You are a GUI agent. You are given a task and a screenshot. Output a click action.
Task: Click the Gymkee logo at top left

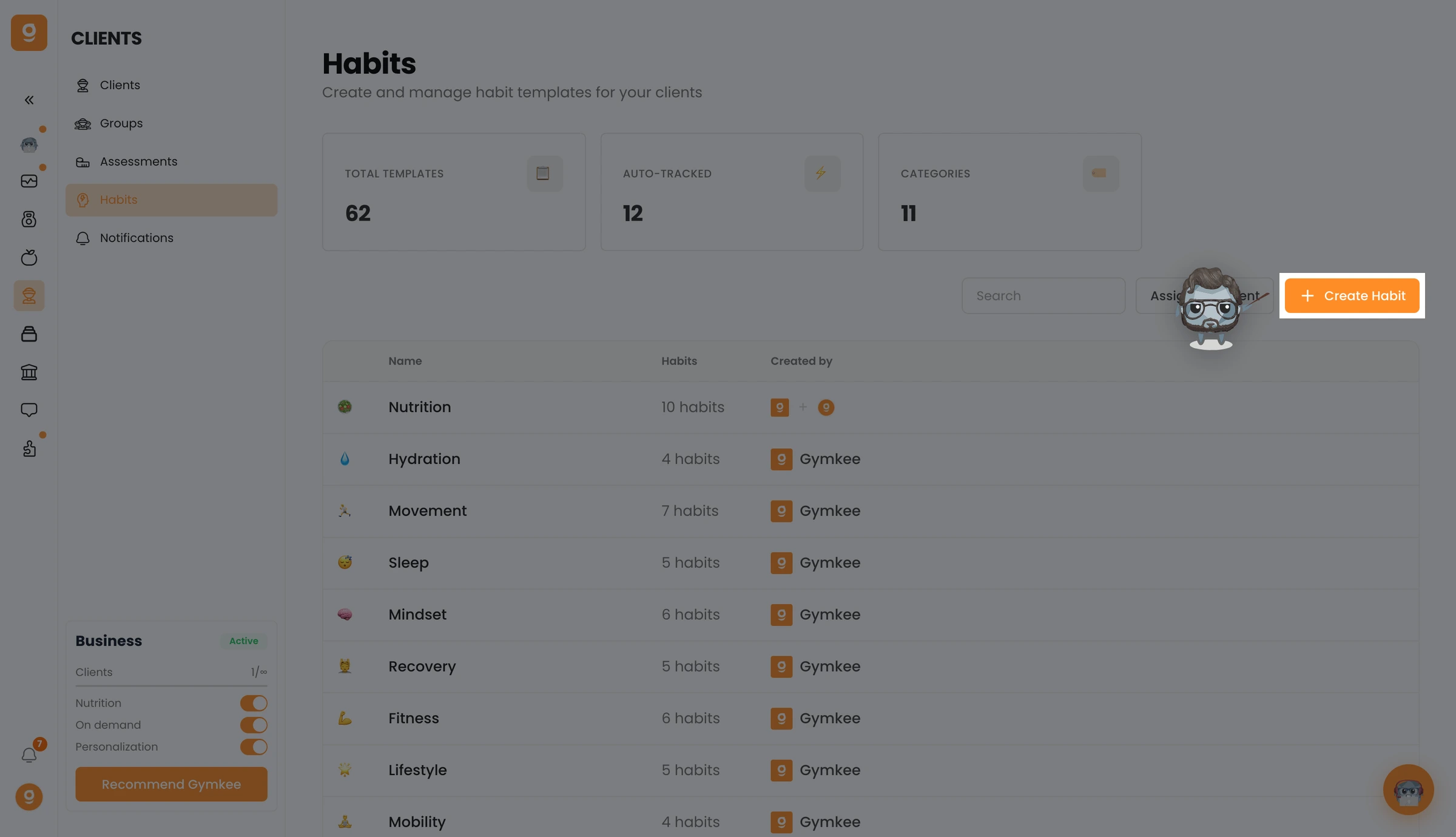pyautogui.click(x=29, y=33)
